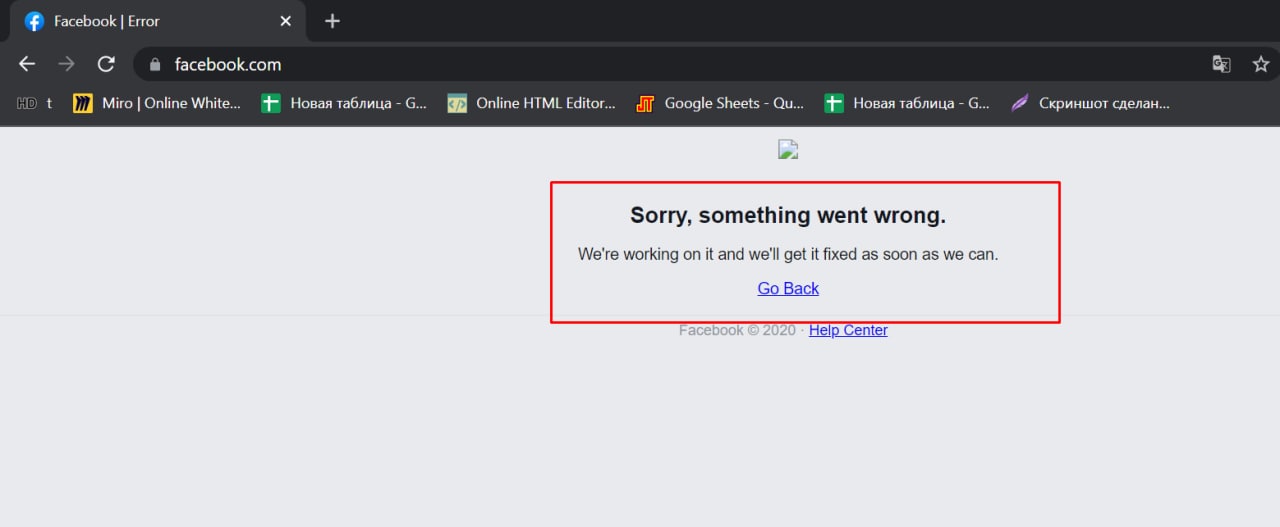Bookmark this page with the star icon
Viewport: 1280px width, 527px height.
(x=1261, y=64)
